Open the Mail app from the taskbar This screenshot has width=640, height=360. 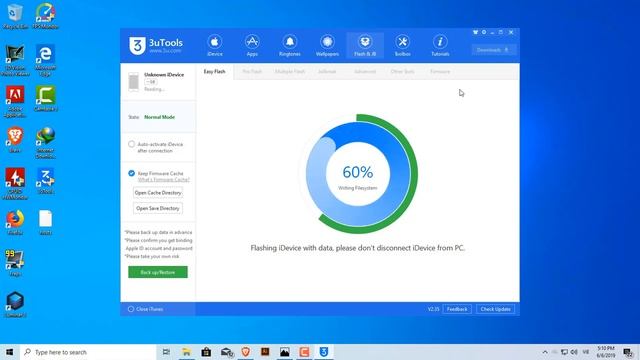point(227,352)
